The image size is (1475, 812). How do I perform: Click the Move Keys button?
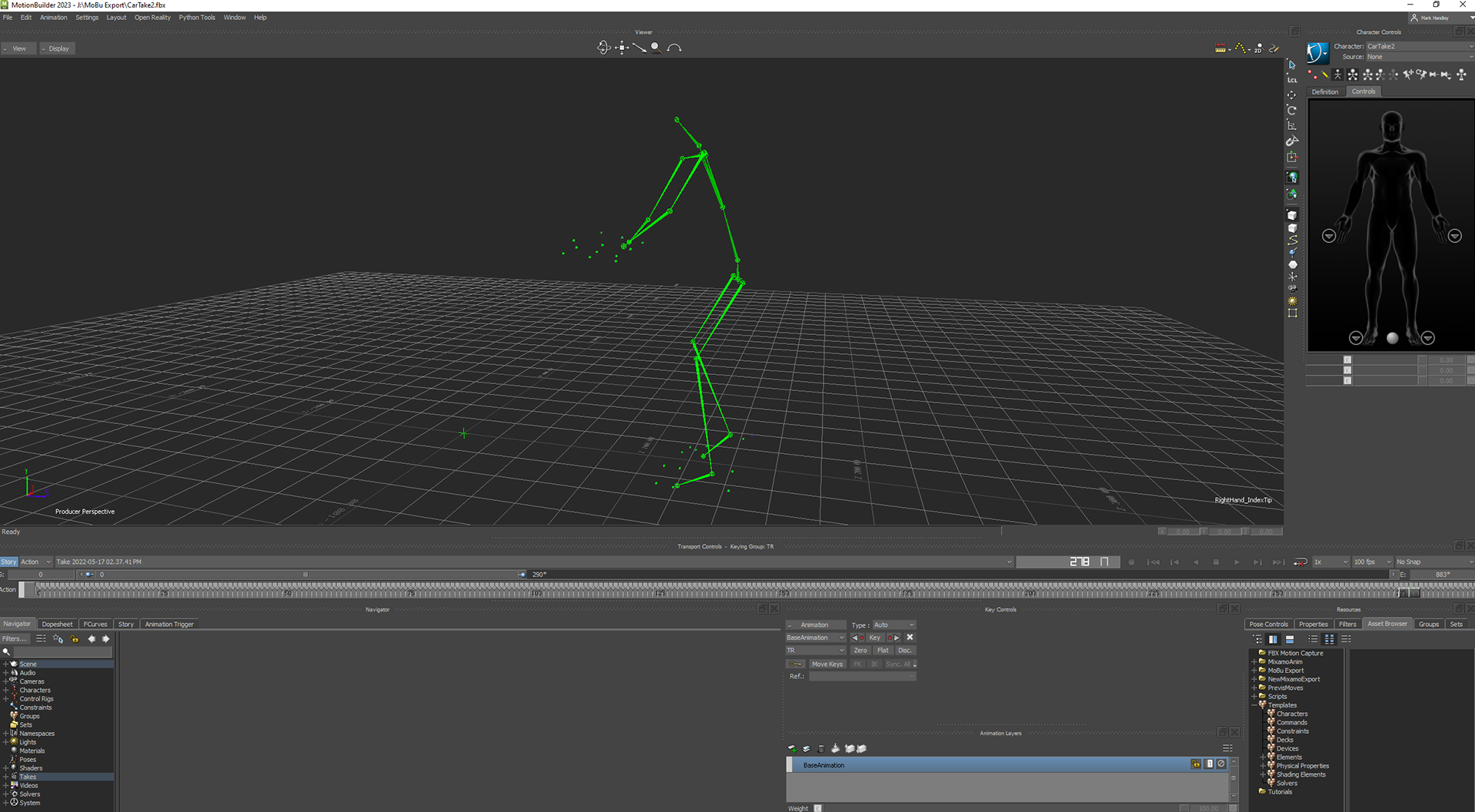tap(827, 664)
